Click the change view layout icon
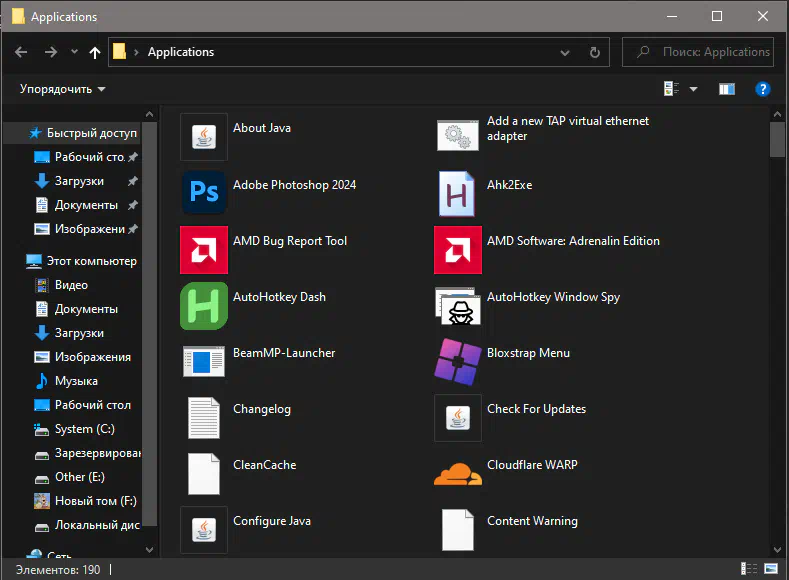This screenshot has width=789, height=580. 671,89
